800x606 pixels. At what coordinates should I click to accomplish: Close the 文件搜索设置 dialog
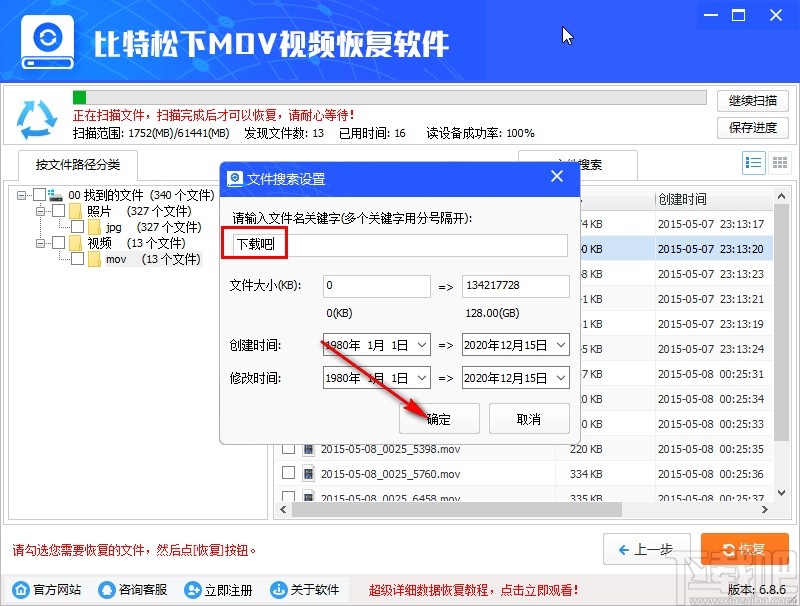pos(557,176)
